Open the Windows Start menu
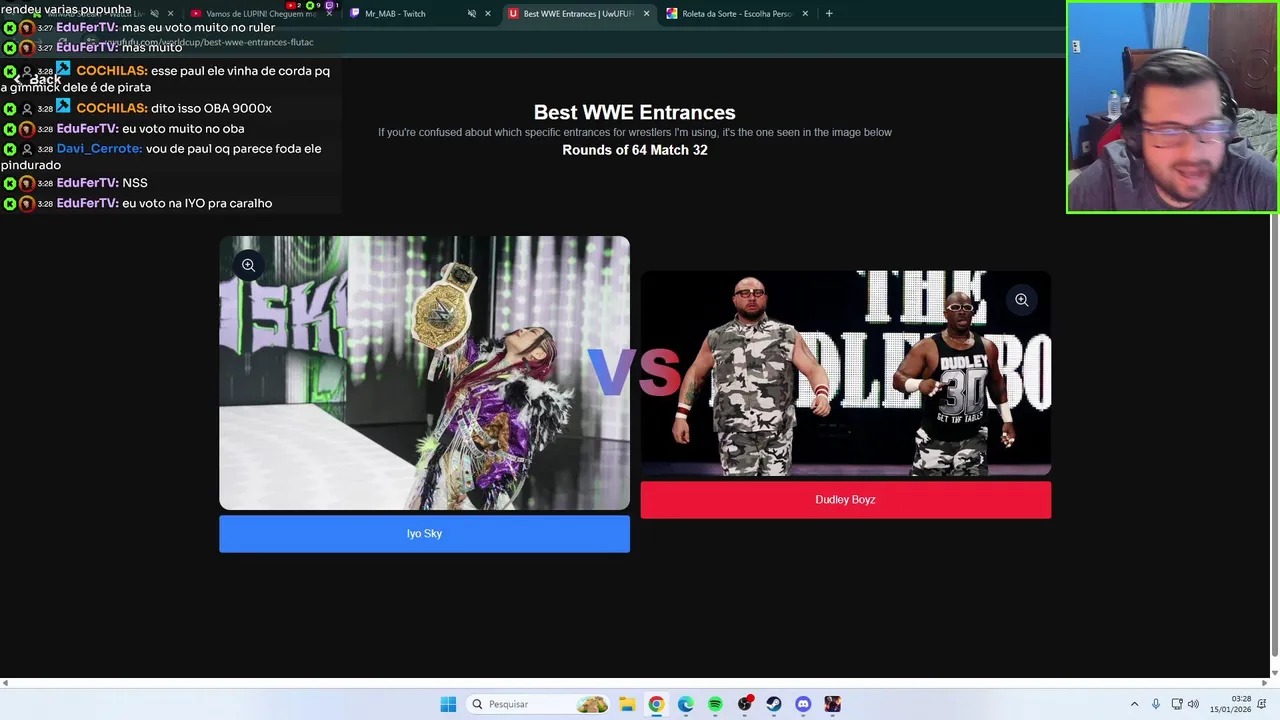The width and height of the screenshot is (1280, 720). point(448,704)
